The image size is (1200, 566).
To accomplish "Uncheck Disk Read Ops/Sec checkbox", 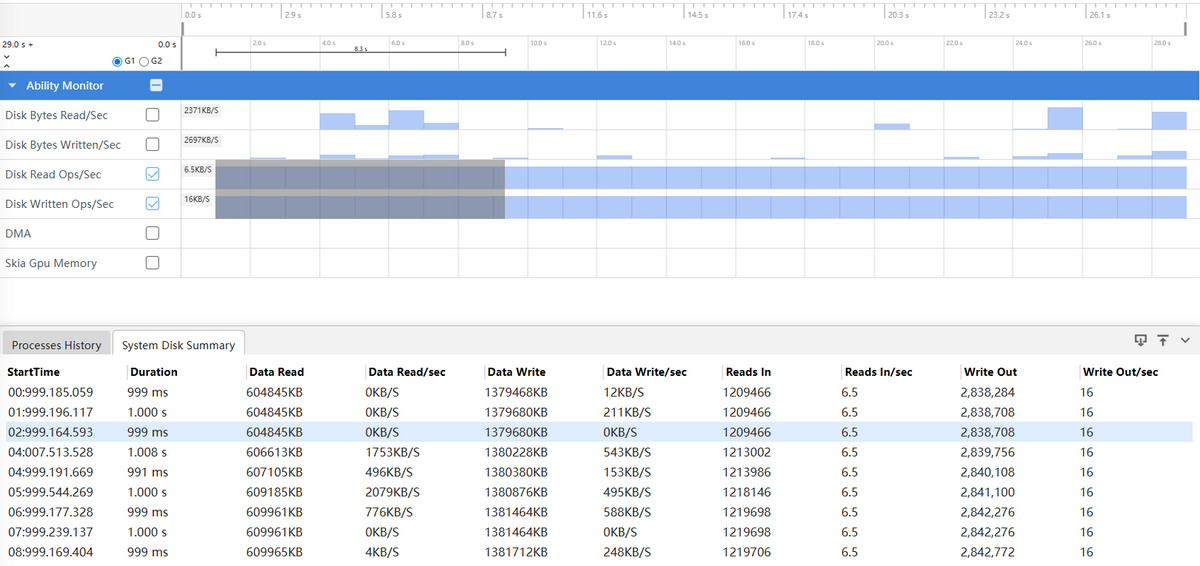I will tap(152, 174).
